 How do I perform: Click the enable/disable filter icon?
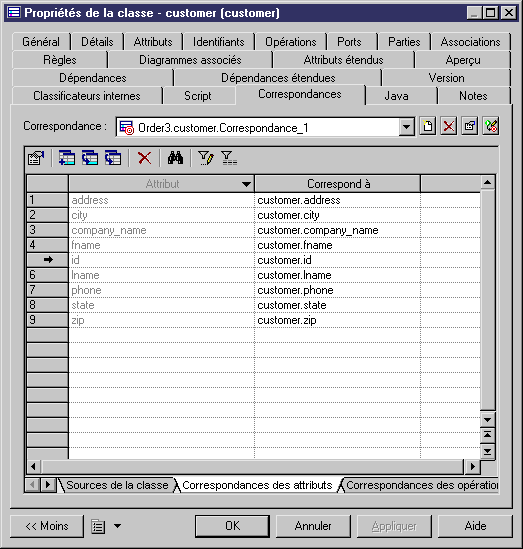pyautogui.click(x=229, y=158)
